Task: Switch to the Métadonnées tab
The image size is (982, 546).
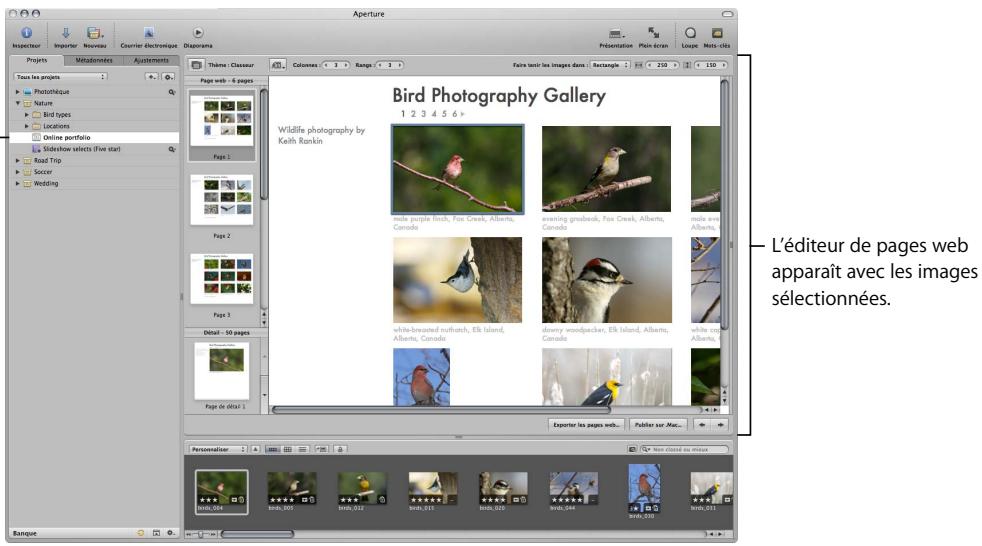Action: coord(94,60)
